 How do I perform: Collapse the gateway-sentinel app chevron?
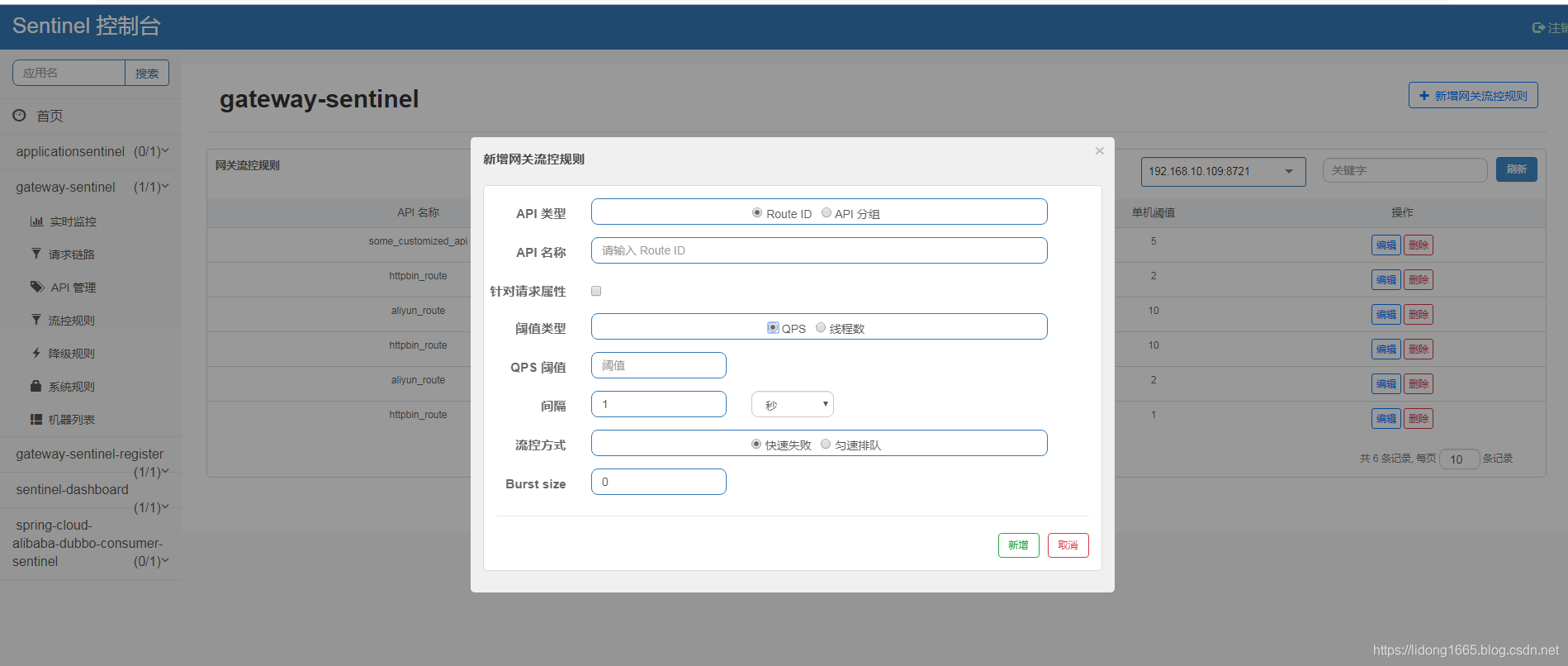click(x=165, y=186)
